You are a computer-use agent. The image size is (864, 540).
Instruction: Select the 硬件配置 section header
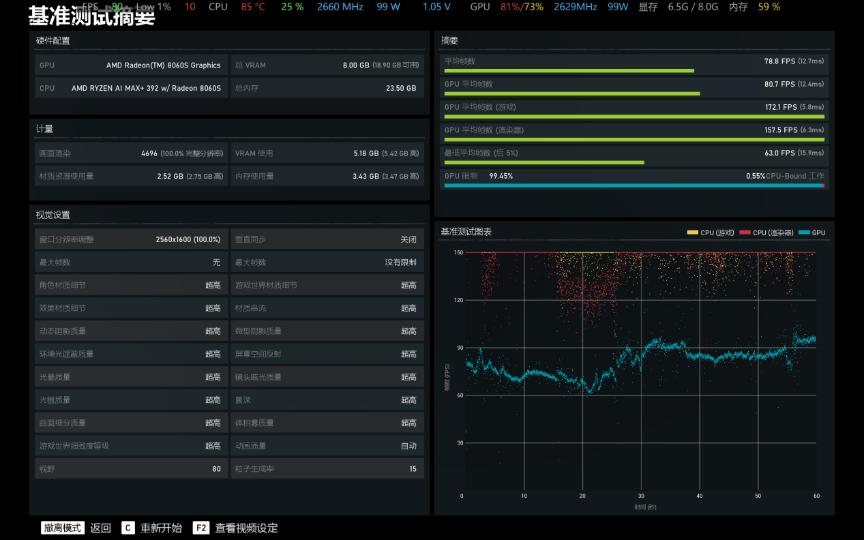(x=53, y=40)
